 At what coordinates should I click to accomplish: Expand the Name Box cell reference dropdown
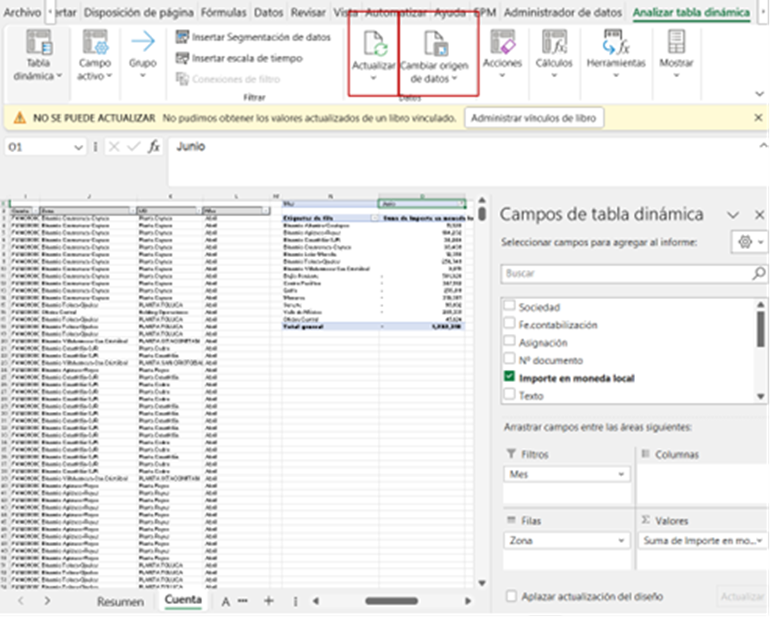(79, 147)
